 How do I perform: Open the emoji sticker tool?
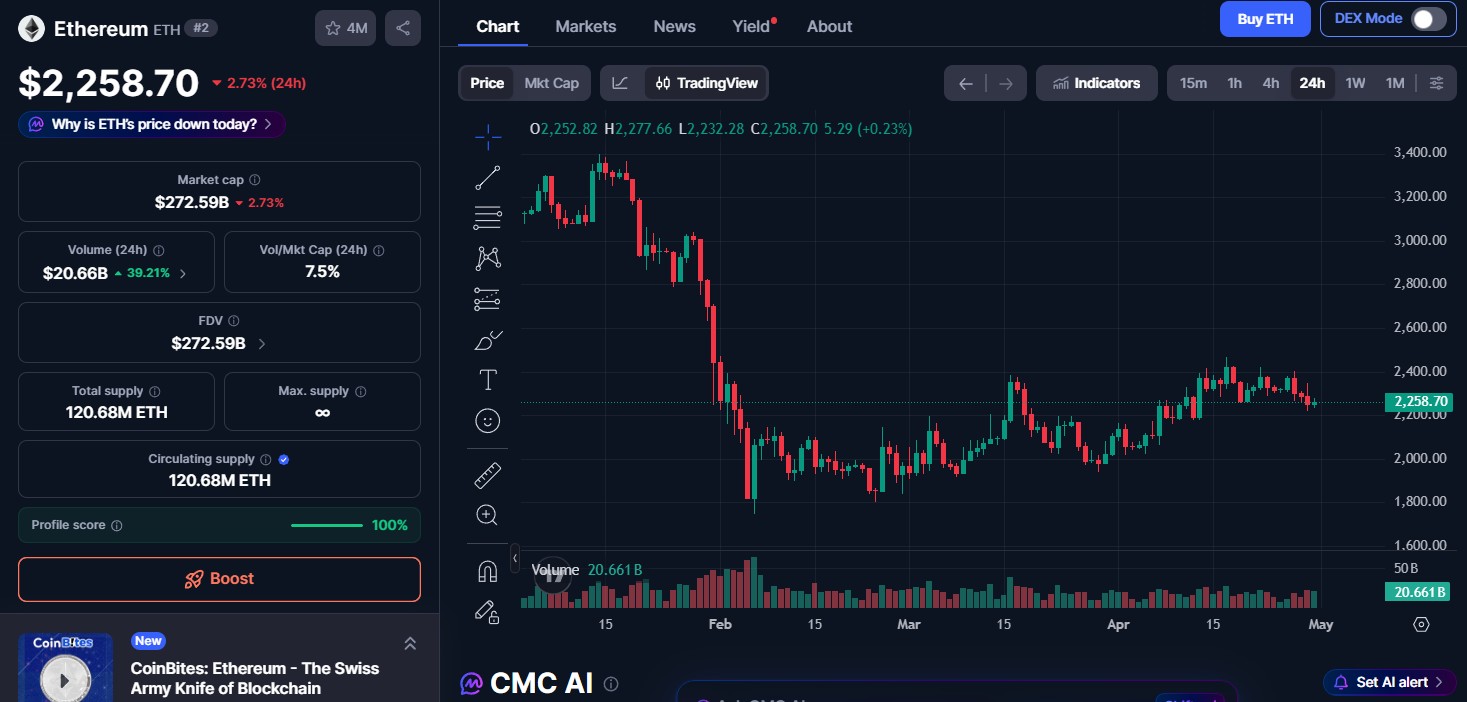click(x=487, y=420)
